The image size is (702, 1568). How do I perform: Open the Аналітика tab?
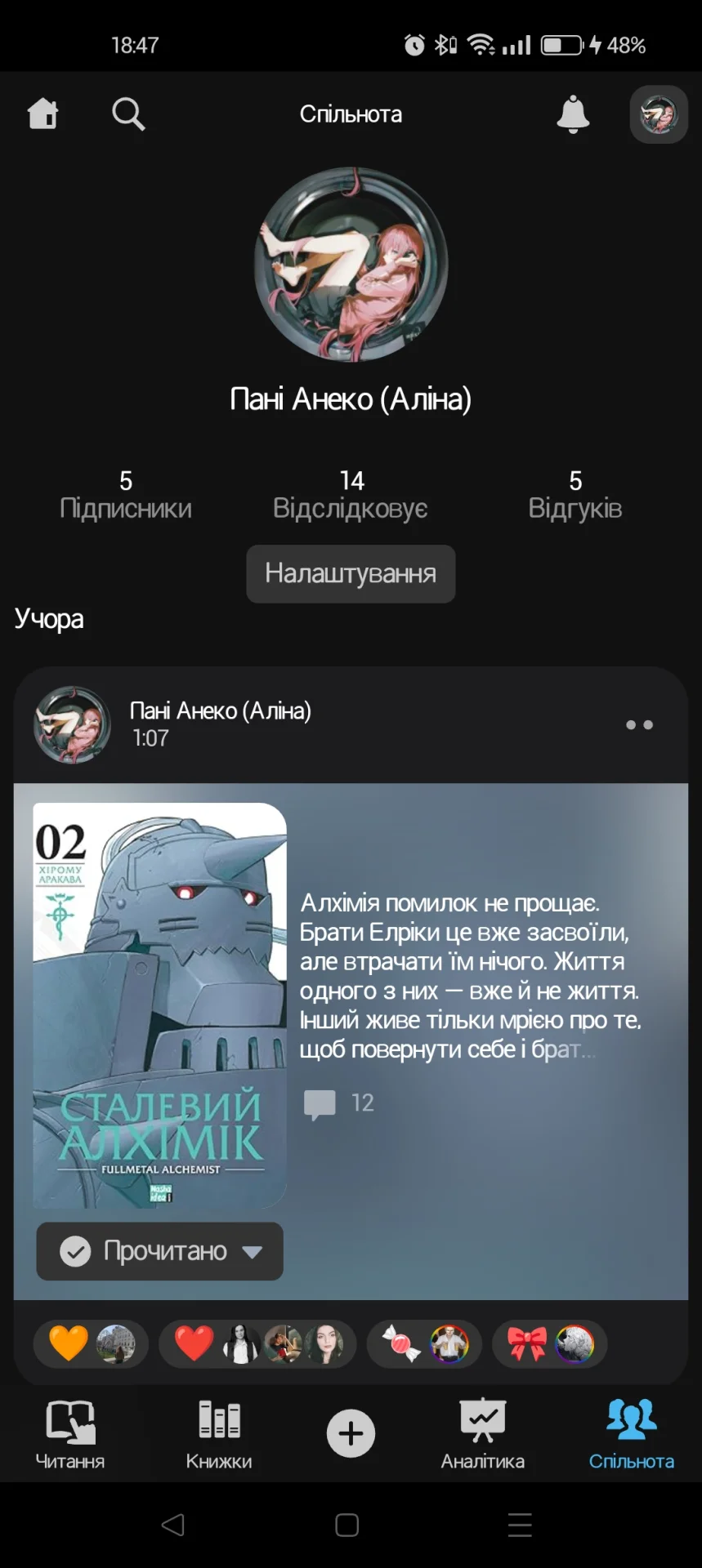[483, 1435]
